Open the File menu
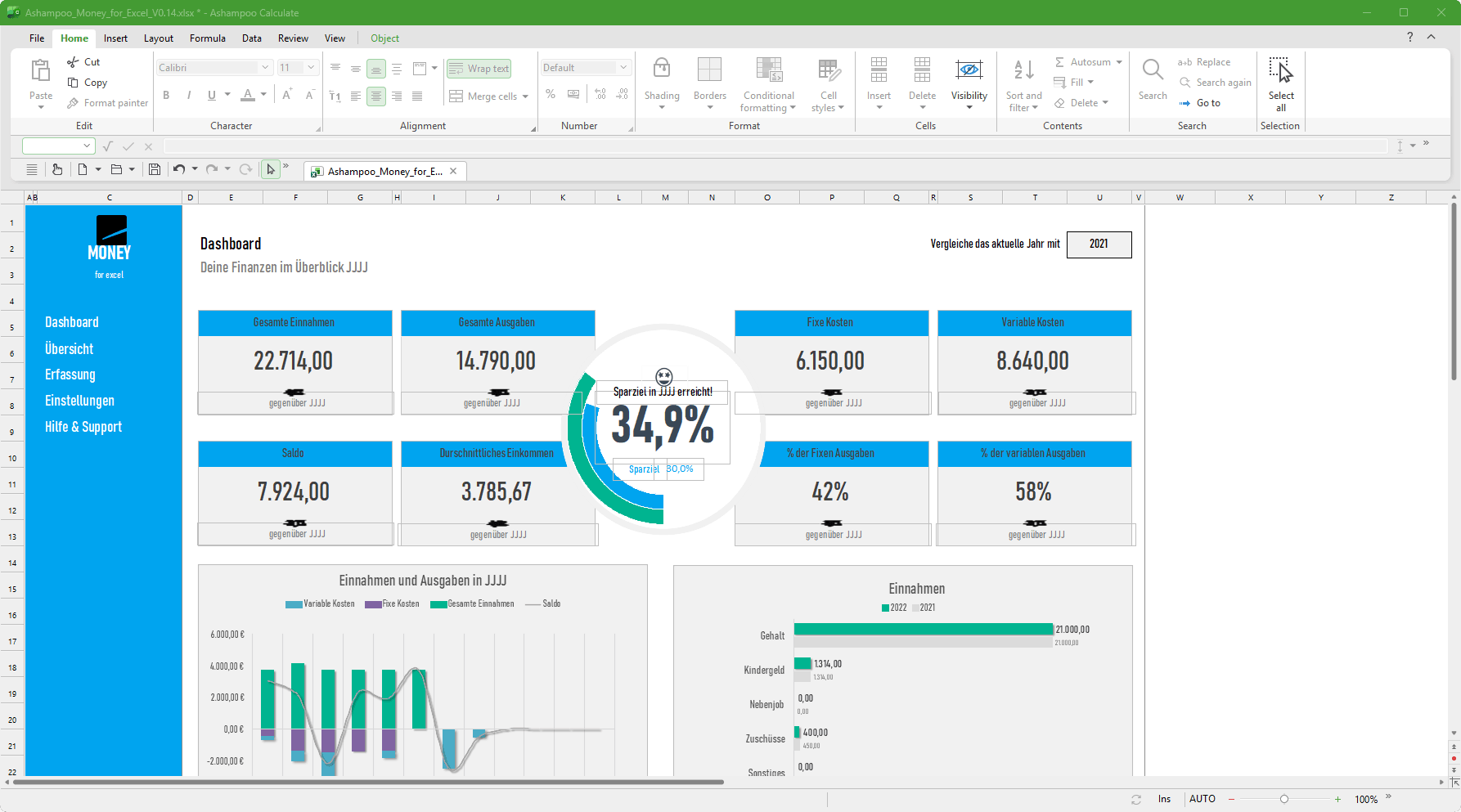Viewport: 1461px width, 812px height. pyautogui.click(x=37, y=38)
